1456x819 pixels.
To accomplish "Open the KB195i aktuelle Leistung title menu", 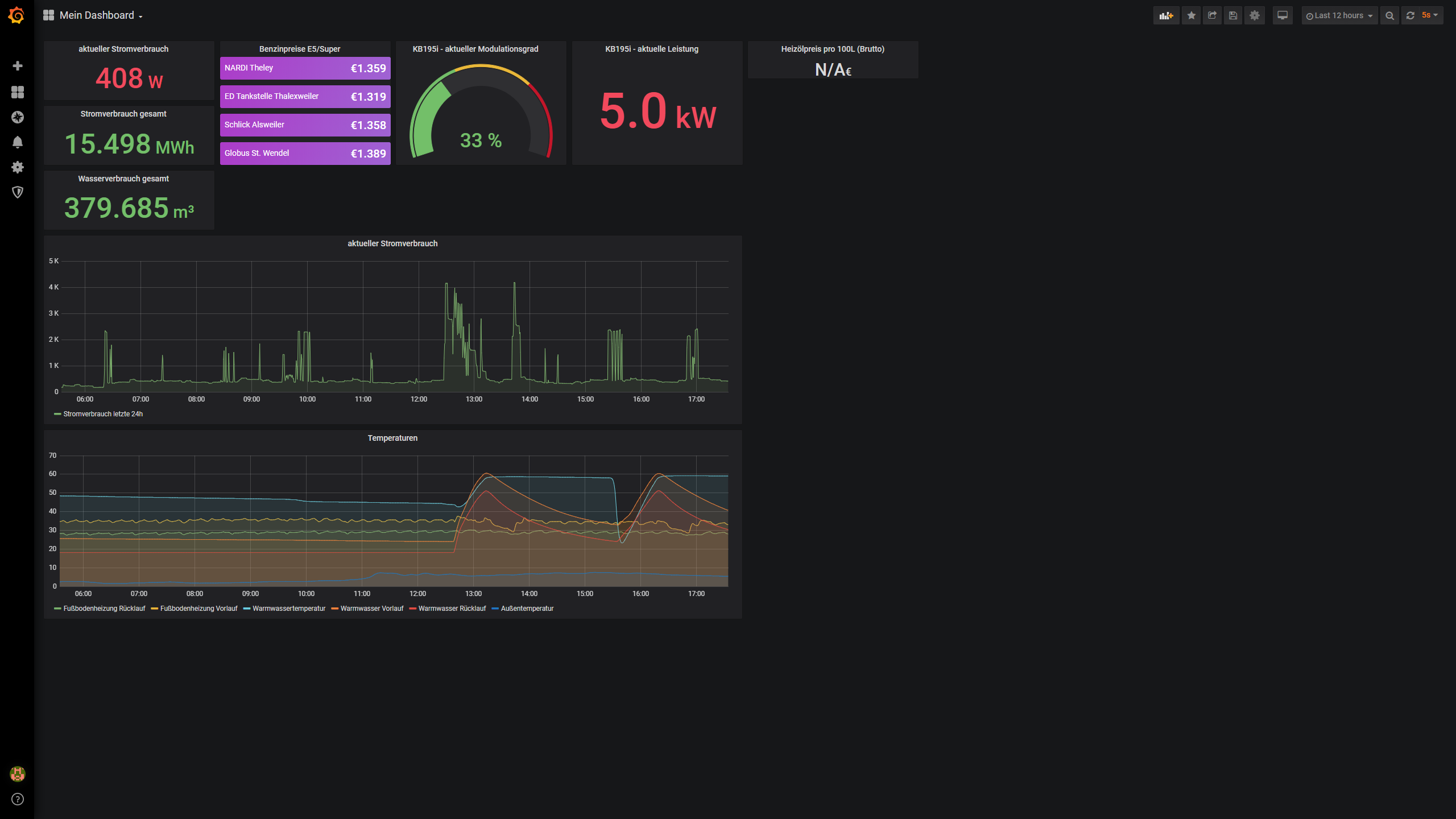I will 652,49.
